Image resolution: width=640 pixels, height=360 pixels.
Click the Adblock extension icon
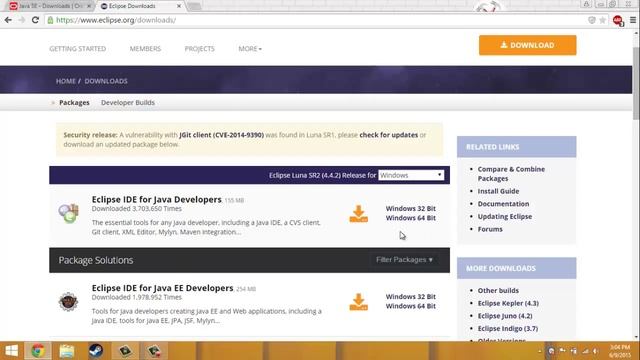click(x=618, y=20)
